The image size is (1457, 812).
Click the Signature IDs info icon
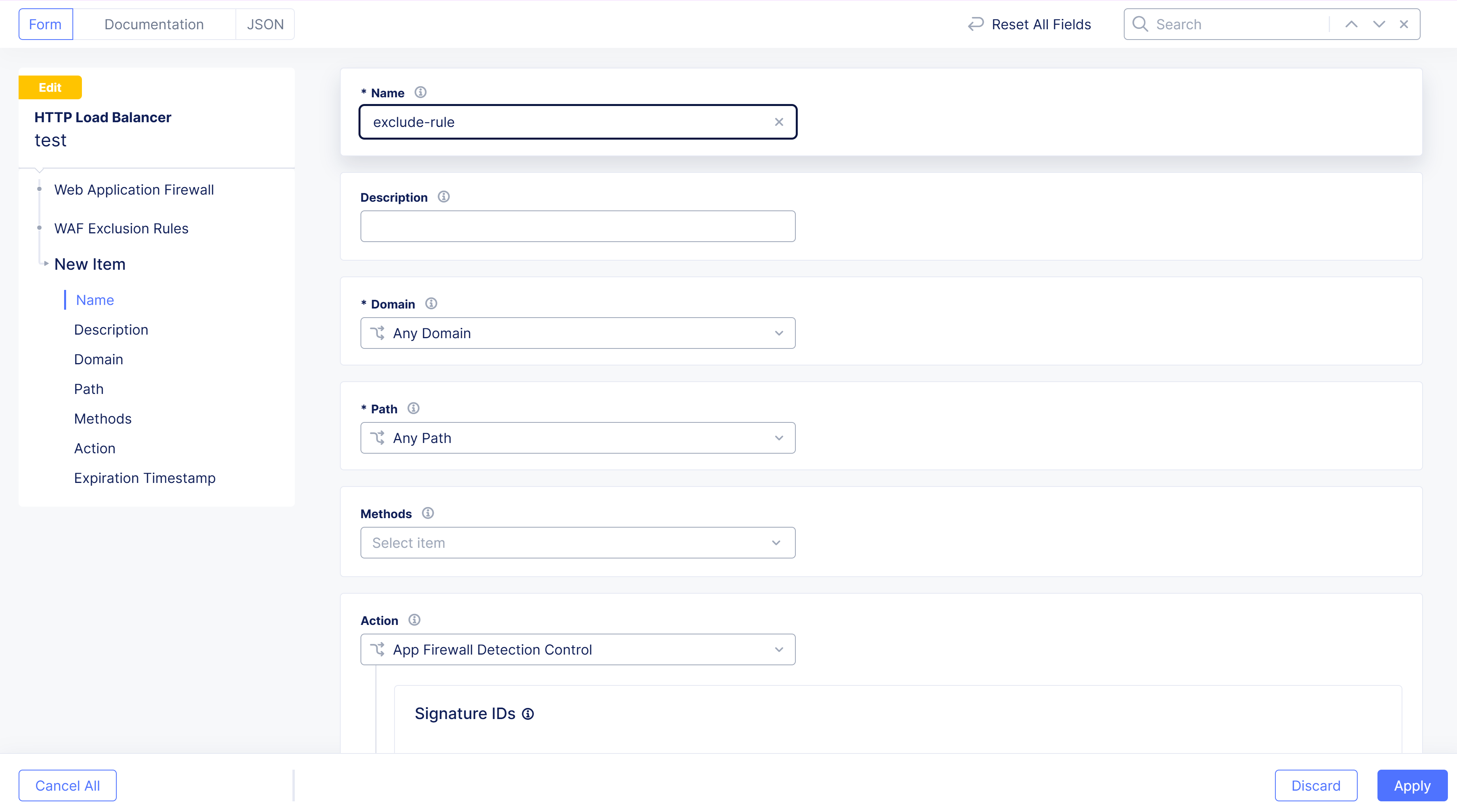tap(528, 714)
